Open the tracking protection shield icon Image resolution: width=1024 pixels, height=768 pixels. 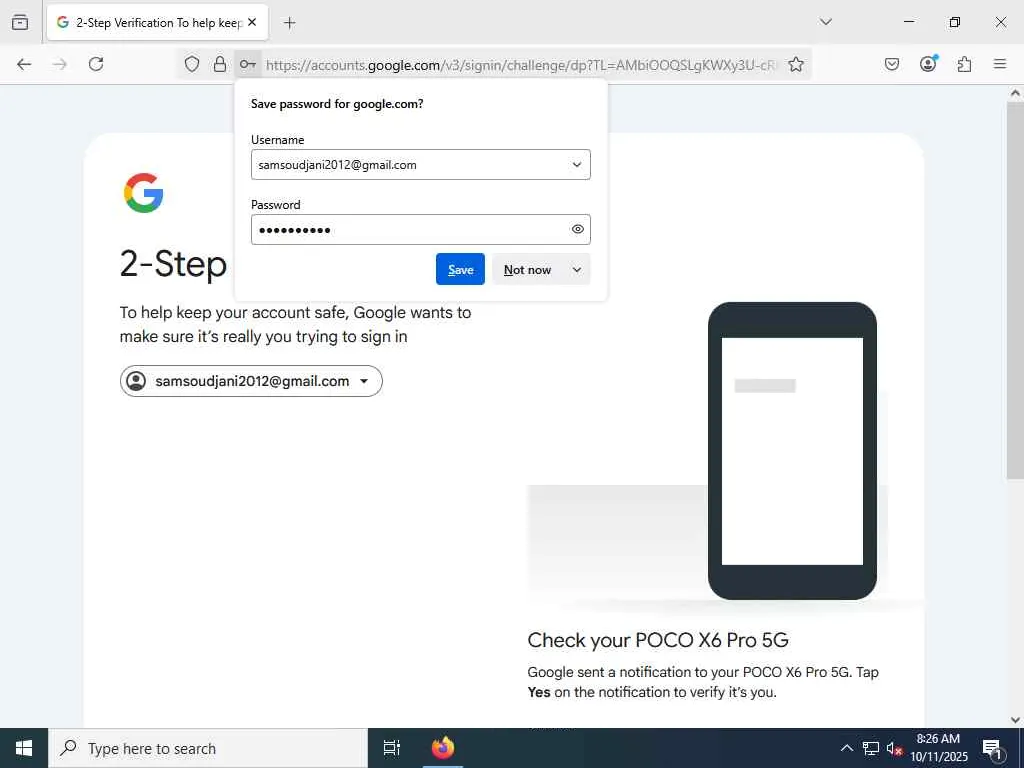tap(191, 64)
